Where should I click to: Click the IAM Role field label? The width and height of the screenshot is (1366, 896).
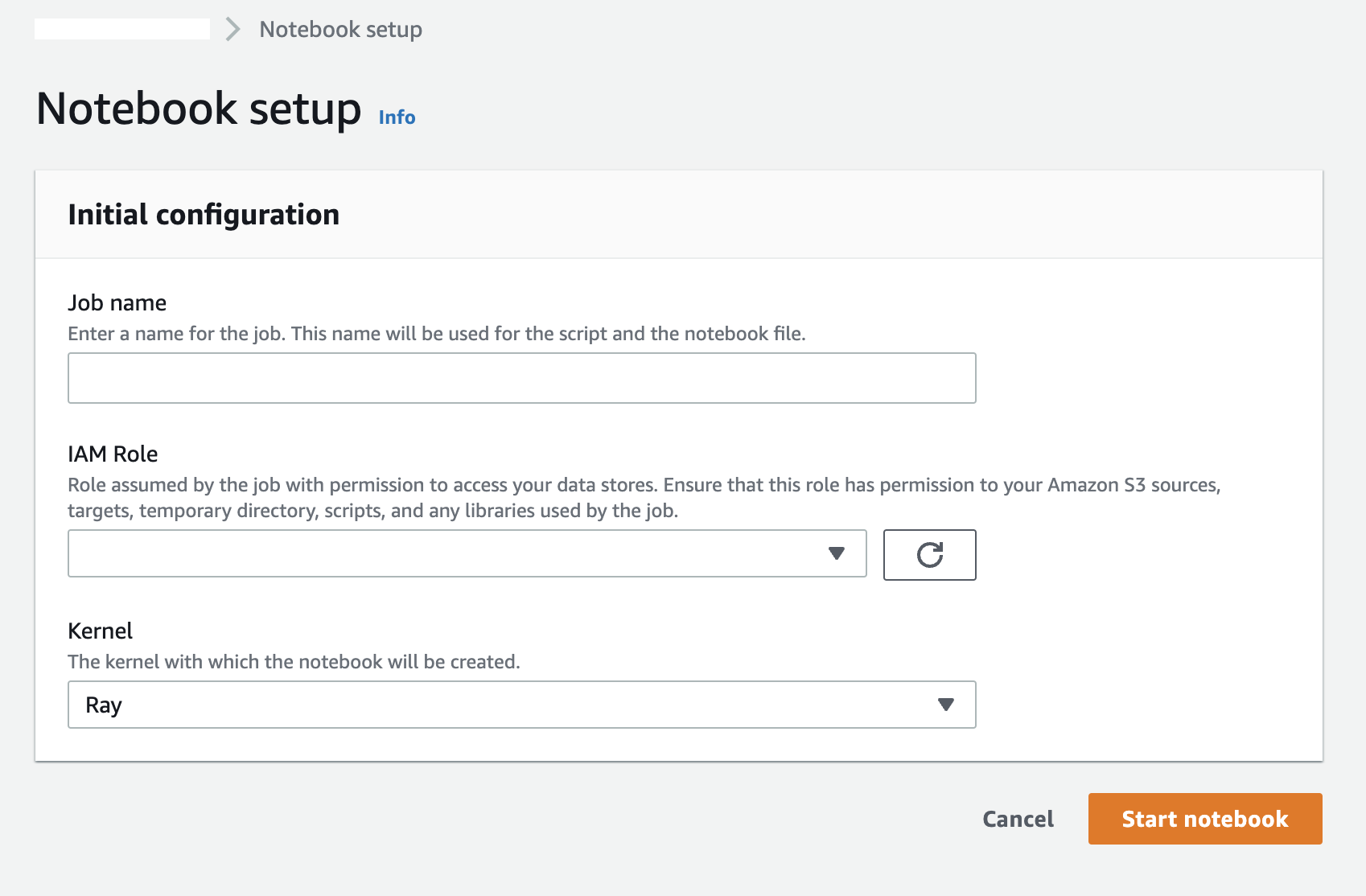pyautogui.click(x=113, y=454)
